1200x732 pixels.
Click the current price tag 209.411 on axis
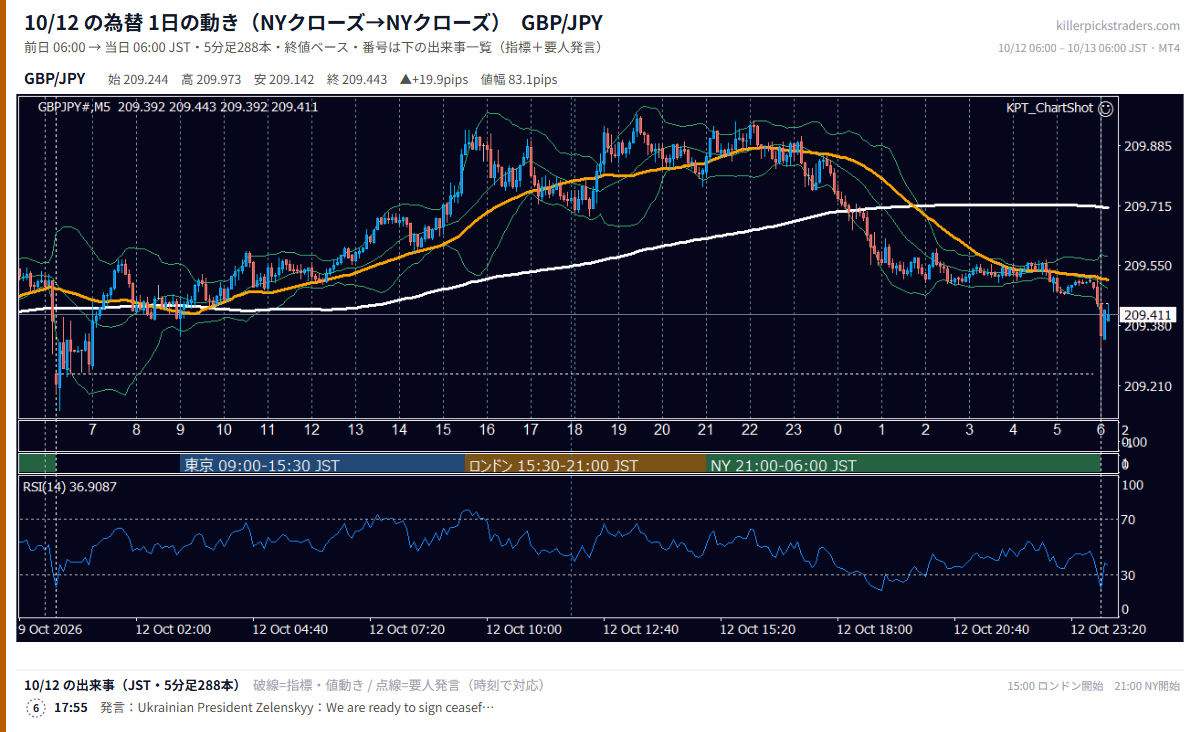point(1148,315)
